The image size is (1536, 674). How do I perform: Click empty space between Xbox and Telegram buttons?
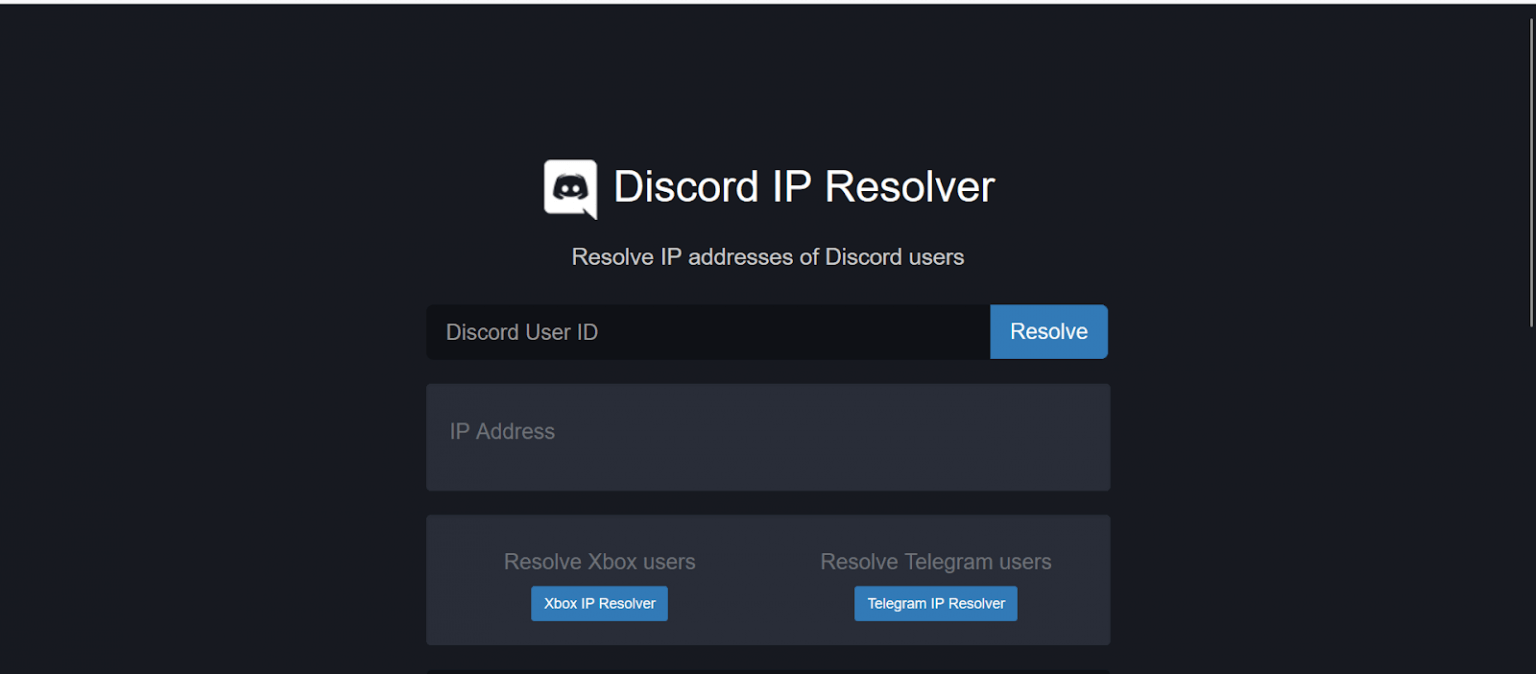(762, 604)
